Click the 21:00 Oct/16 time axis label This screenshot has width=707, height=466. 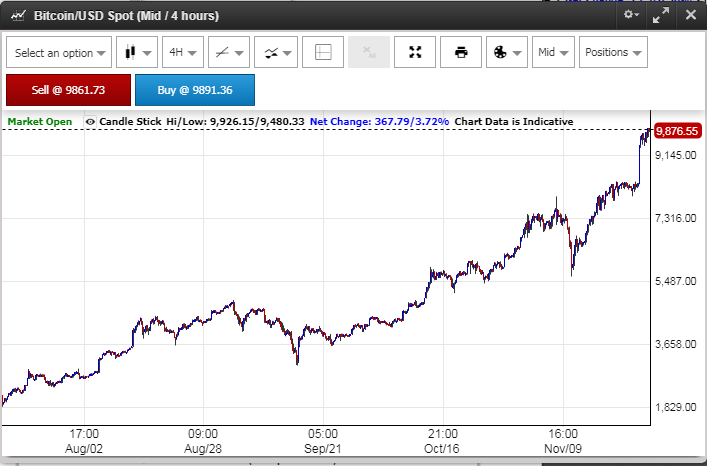pos(443,441)
